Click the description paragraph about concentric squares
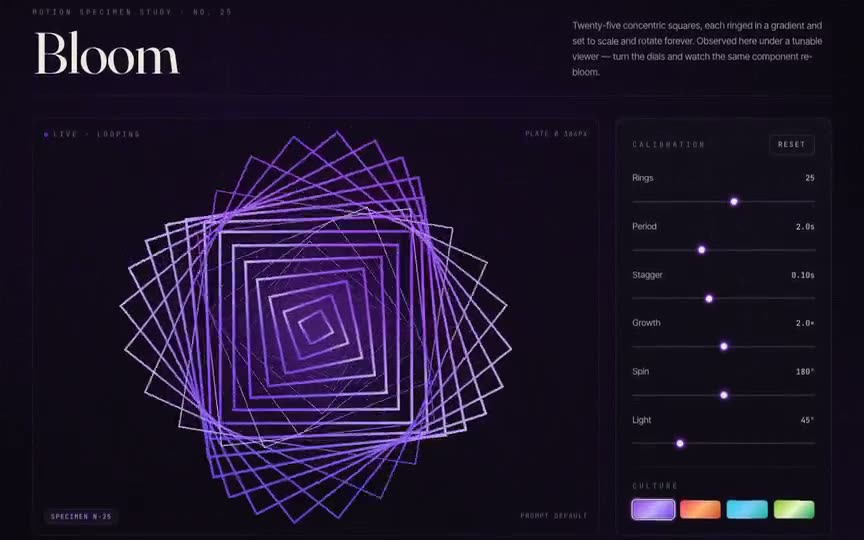Screen dimensions: 864x540 click(697, 48)
